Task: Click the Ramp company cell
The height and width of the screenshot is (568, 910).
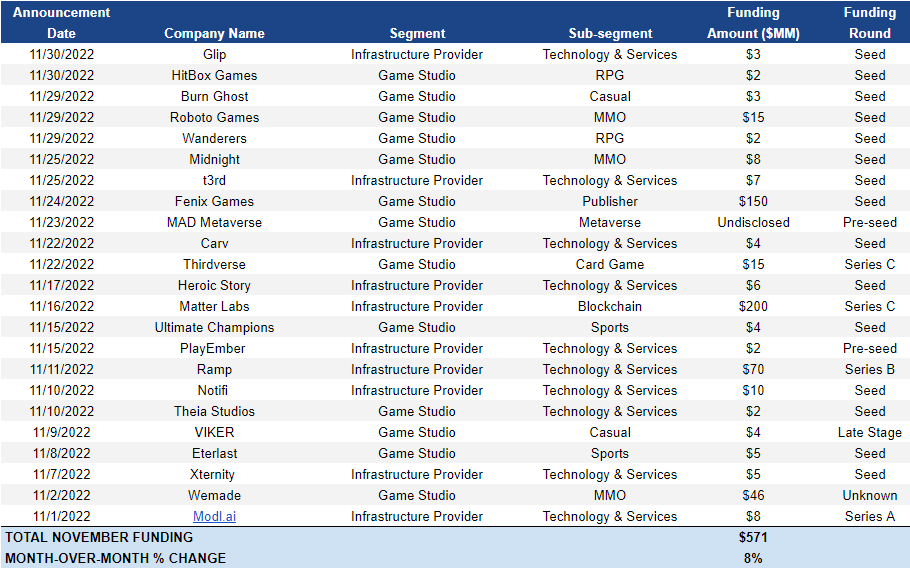Action: 214,369
